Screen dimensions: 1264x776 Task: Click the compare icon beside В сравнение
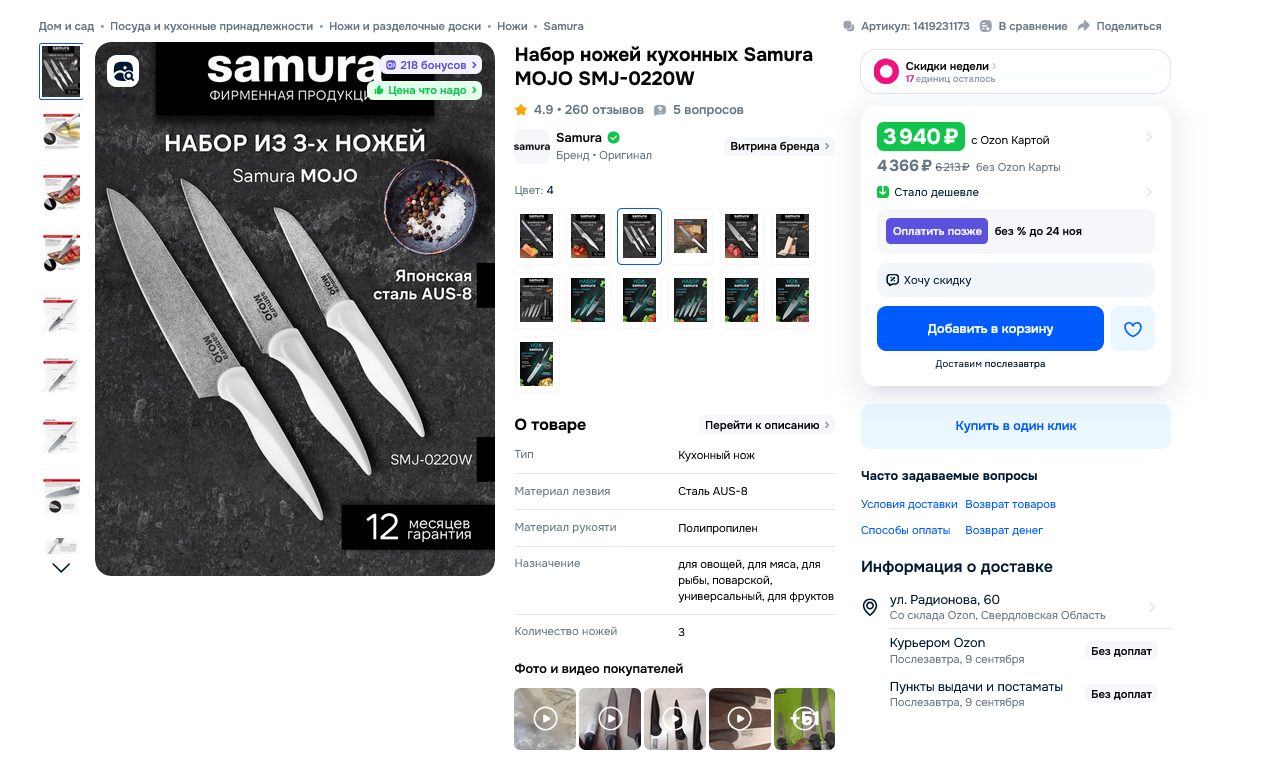(986, 26)
